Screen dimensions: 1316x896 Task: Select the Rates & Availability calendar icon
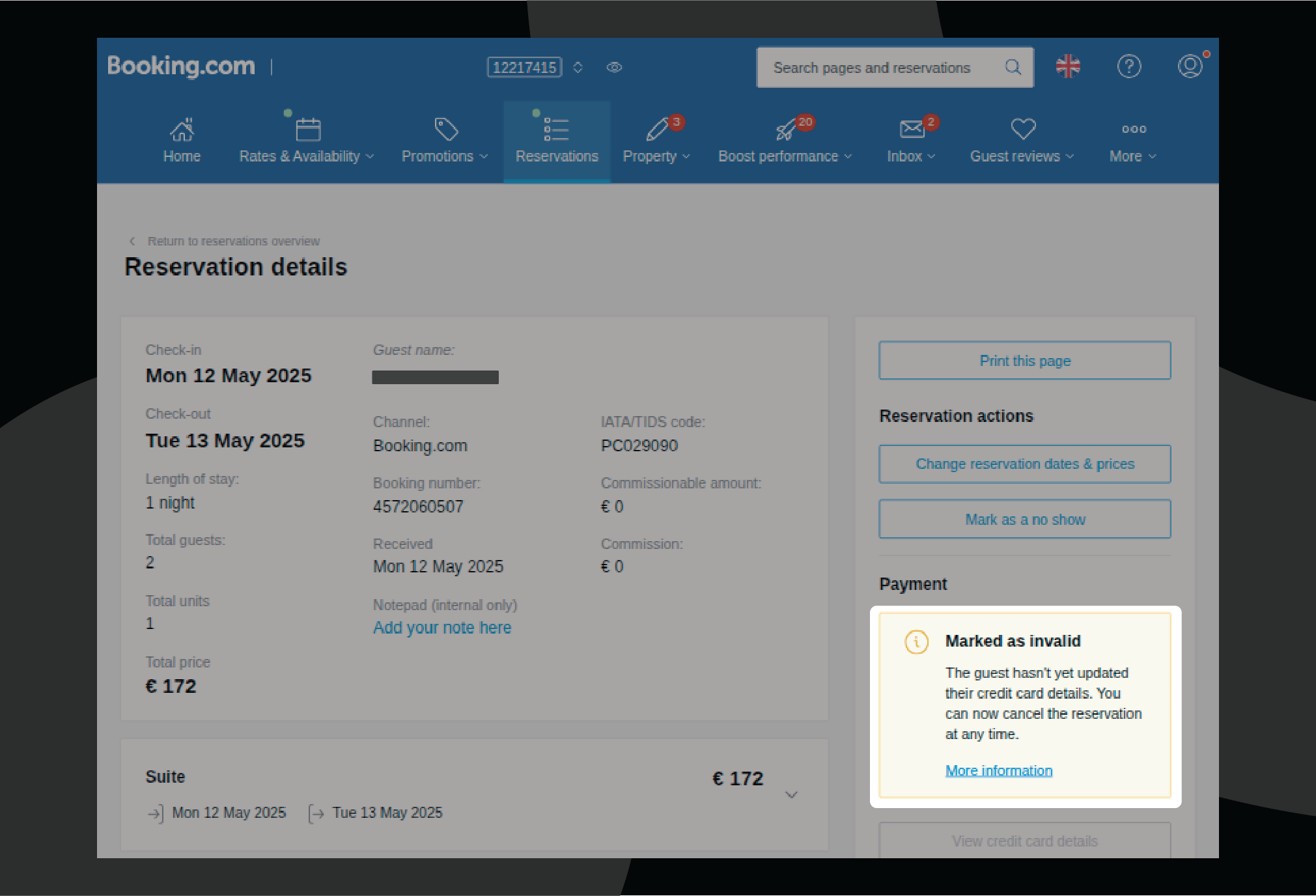pos(307,129)
